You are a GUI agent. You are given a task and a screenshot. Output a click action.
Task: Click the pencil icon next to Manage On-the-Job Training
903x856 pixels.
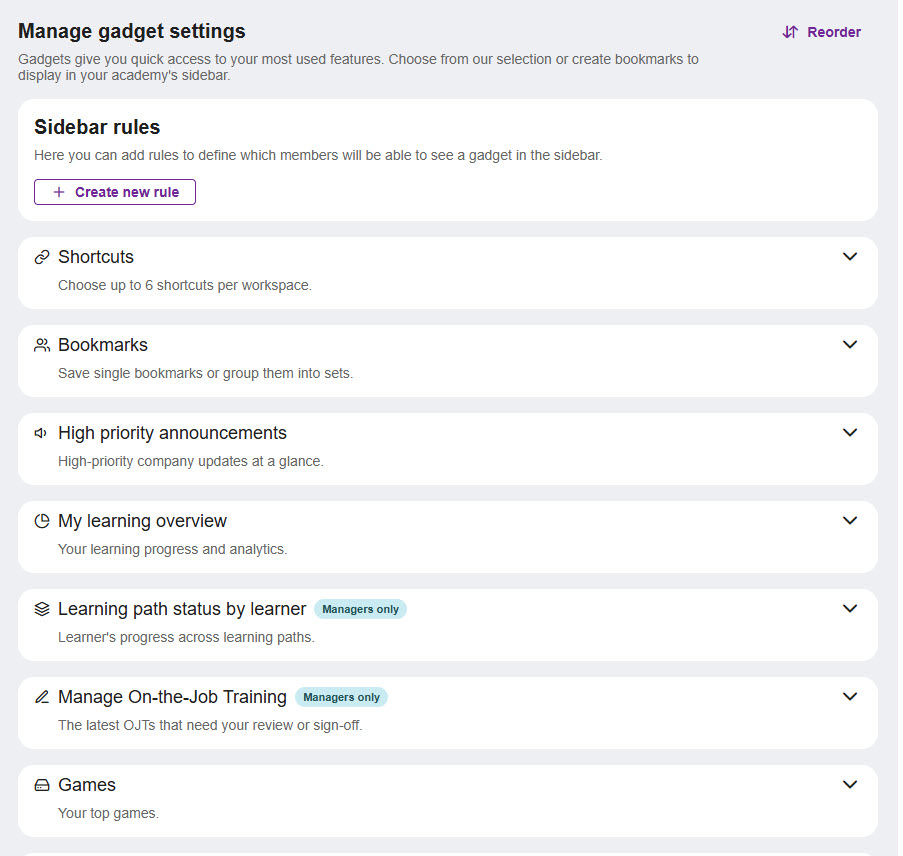pyautogui.click(x=41, y=697)
